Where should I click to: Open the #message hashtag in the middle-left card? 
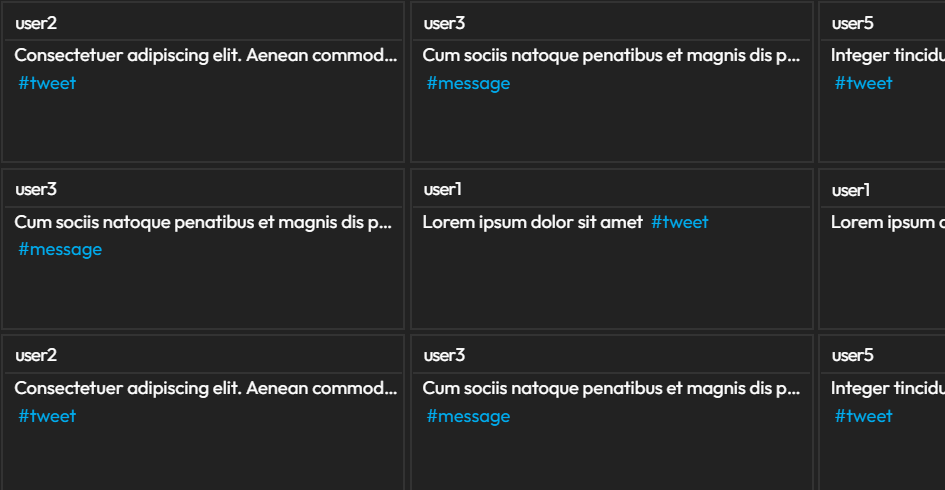60,249
